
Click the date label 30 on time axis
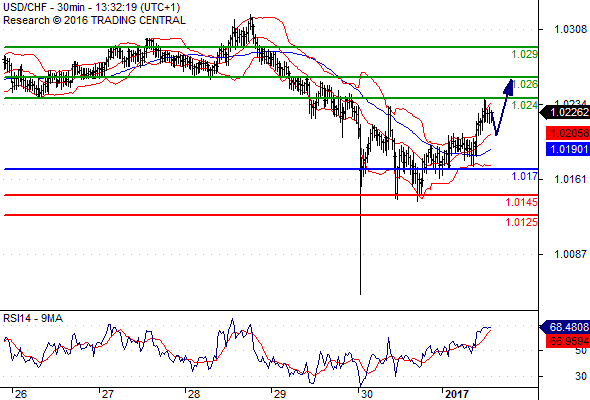[x=366, y=394]
